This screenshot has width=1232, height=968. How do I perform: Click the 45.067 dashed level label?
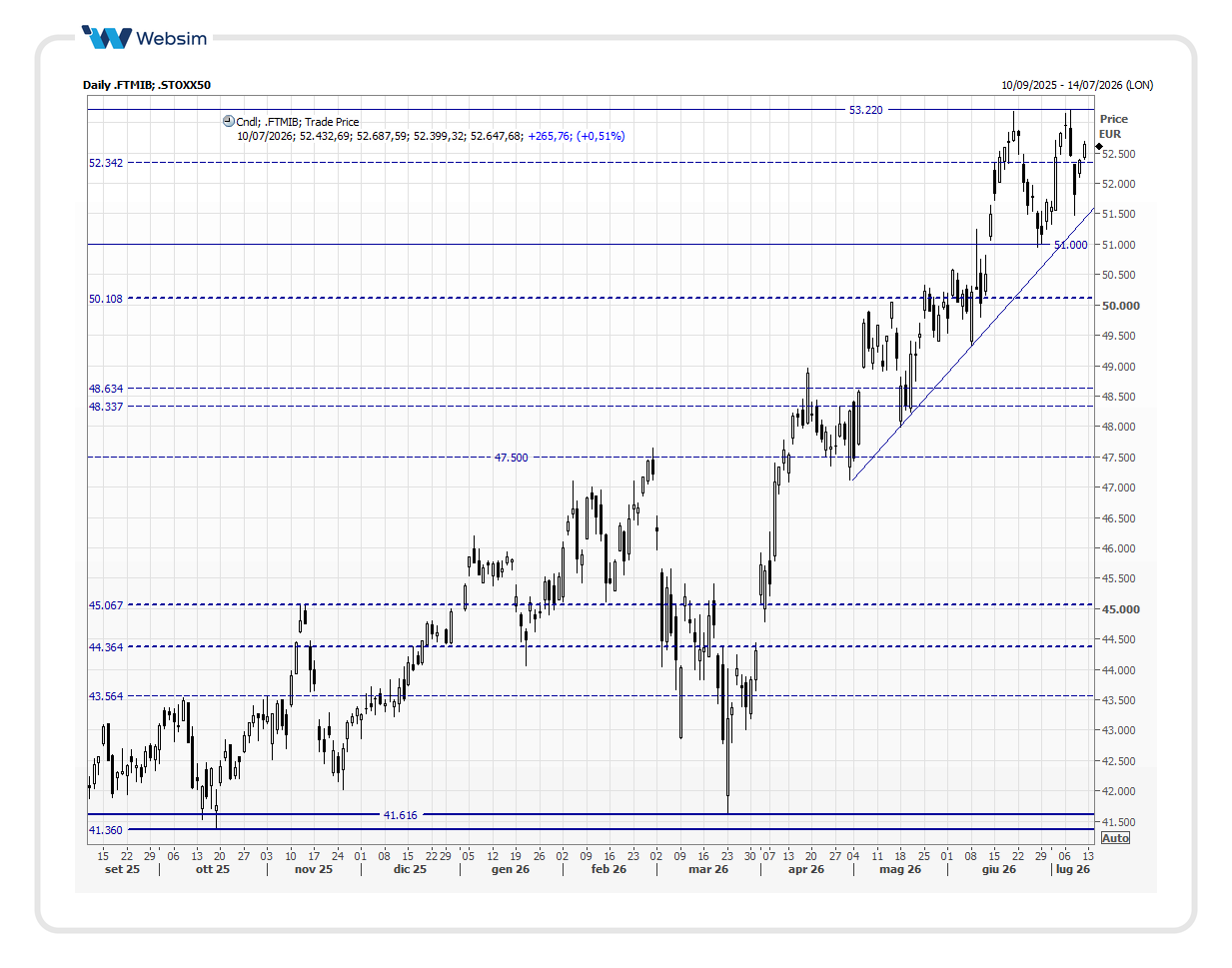point(106,605)
